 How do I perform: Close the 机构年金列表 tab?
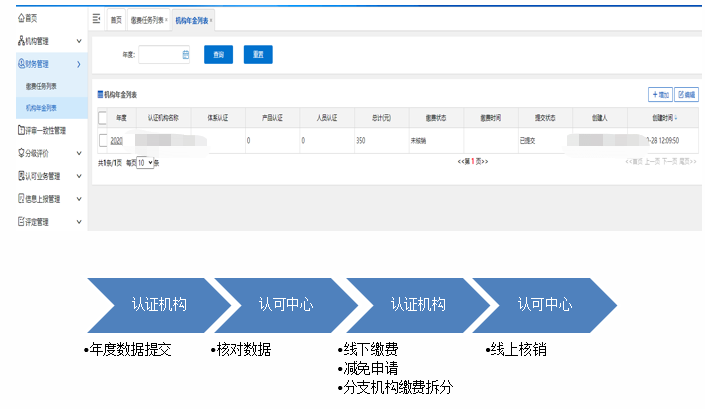211,20
